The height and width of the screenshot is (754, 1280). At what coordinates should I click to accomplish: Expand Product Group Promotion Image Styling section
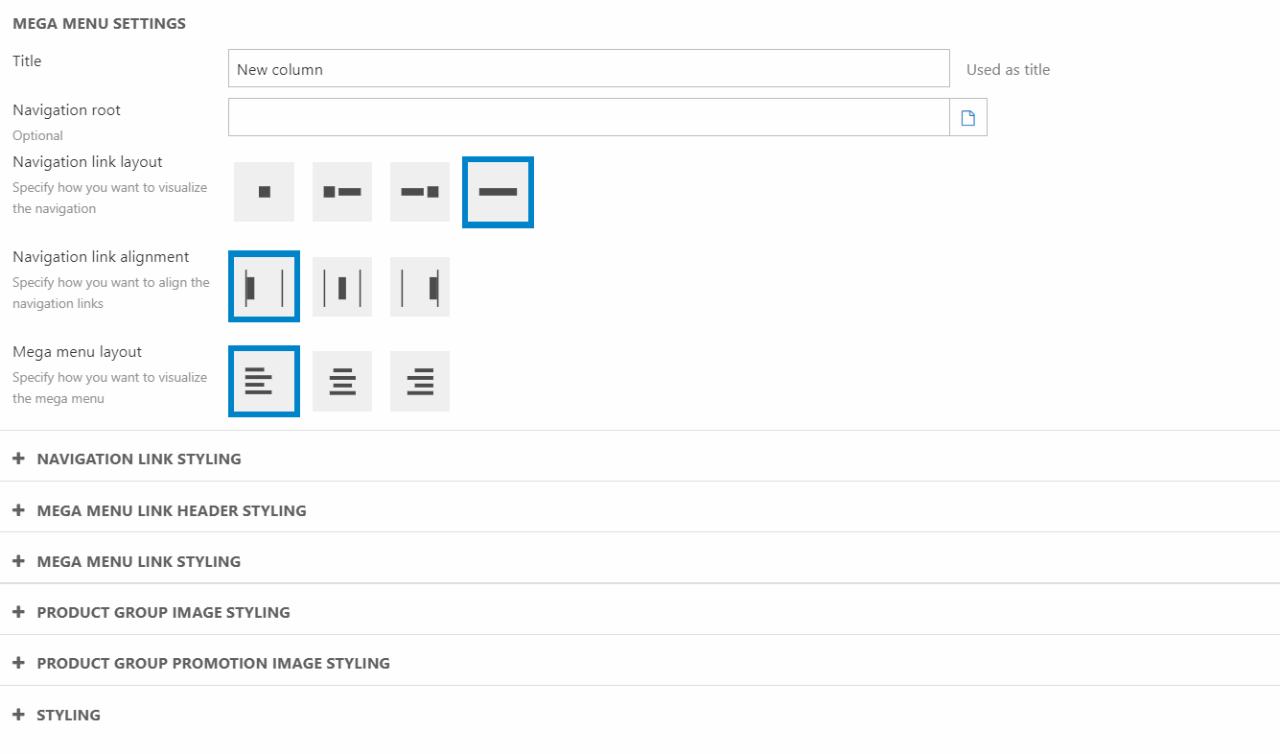[x=213, y=663]
